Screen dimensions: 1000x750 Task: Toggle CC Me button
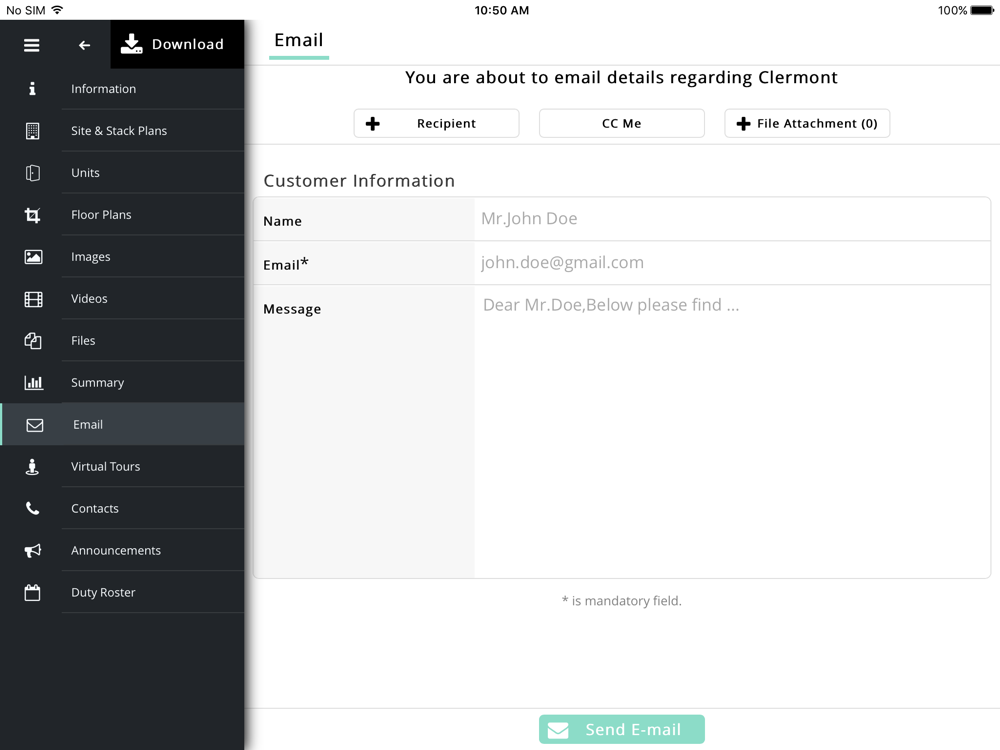tap(622, 124)
